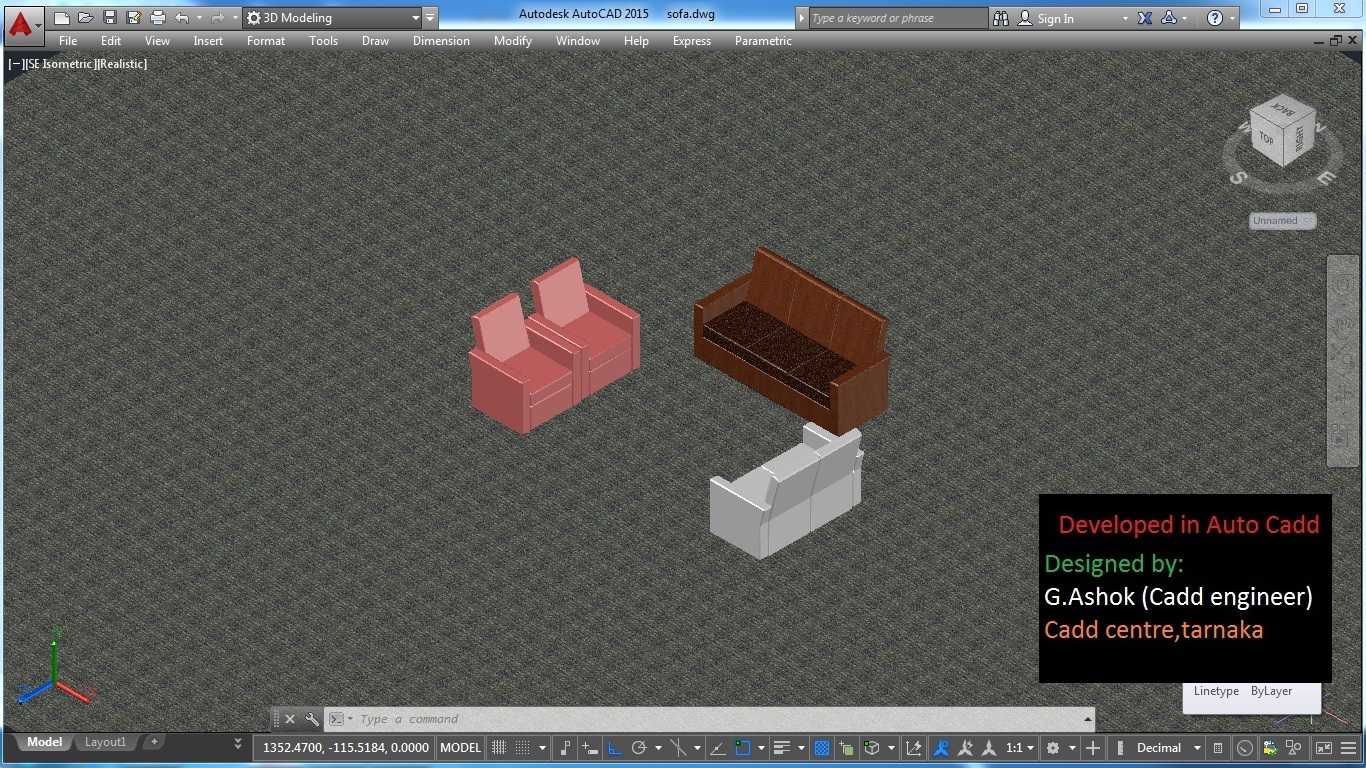Viewport: 1366px width, 768px height.
Task: Click the TOP face of ViewCube
Action: pyautogui.click(x=1266, y=138)
